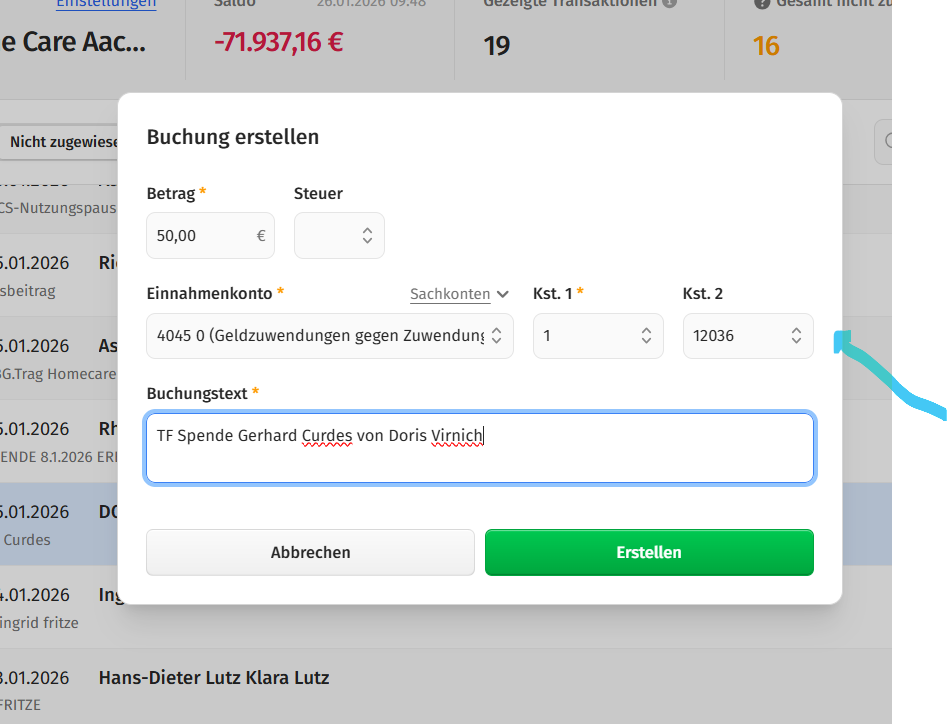Open the Kst. 2 selector arrows
Viewport: 948px width, 724px height.
point(796,336)
